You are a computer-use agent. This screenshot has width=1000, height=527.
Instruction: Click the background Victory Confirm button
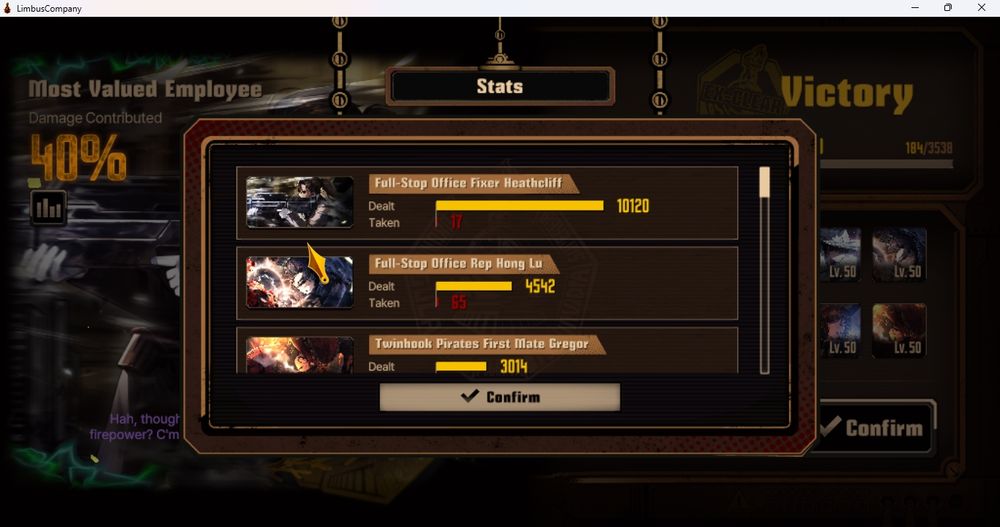(x=875, y=427)
